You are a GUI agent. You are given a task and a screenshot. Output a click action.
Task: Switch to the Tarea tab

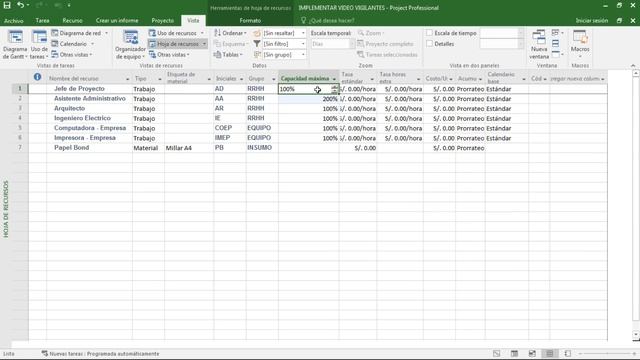pyautogui.click(x=42, y=20)
